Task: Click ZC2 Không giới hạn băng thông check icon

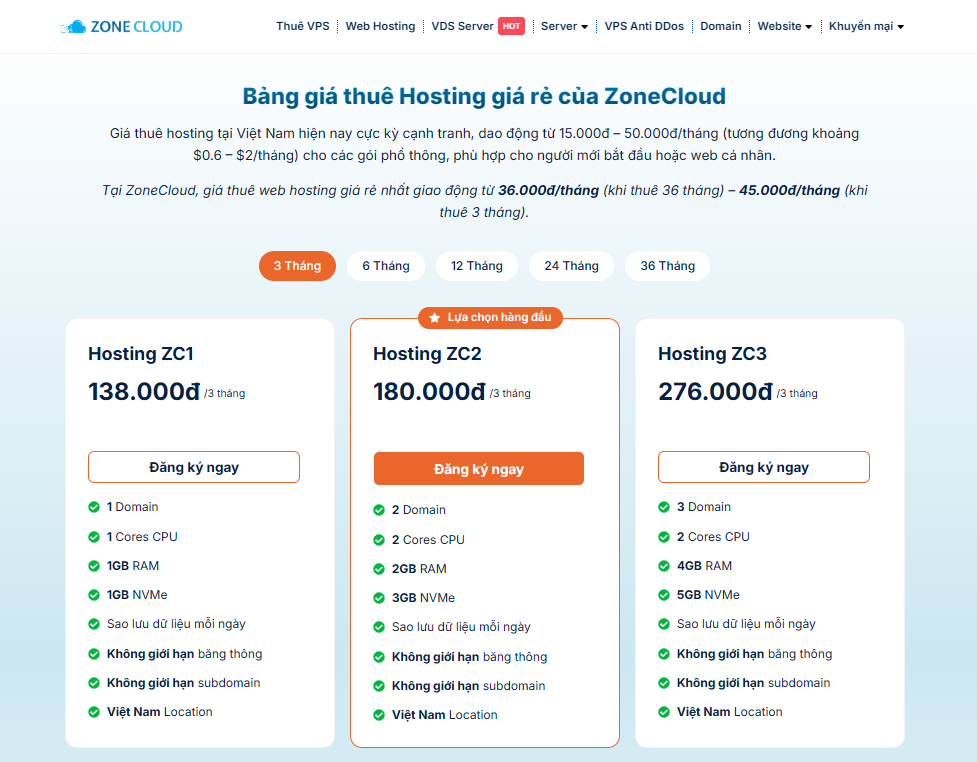Action: point(379,657)
